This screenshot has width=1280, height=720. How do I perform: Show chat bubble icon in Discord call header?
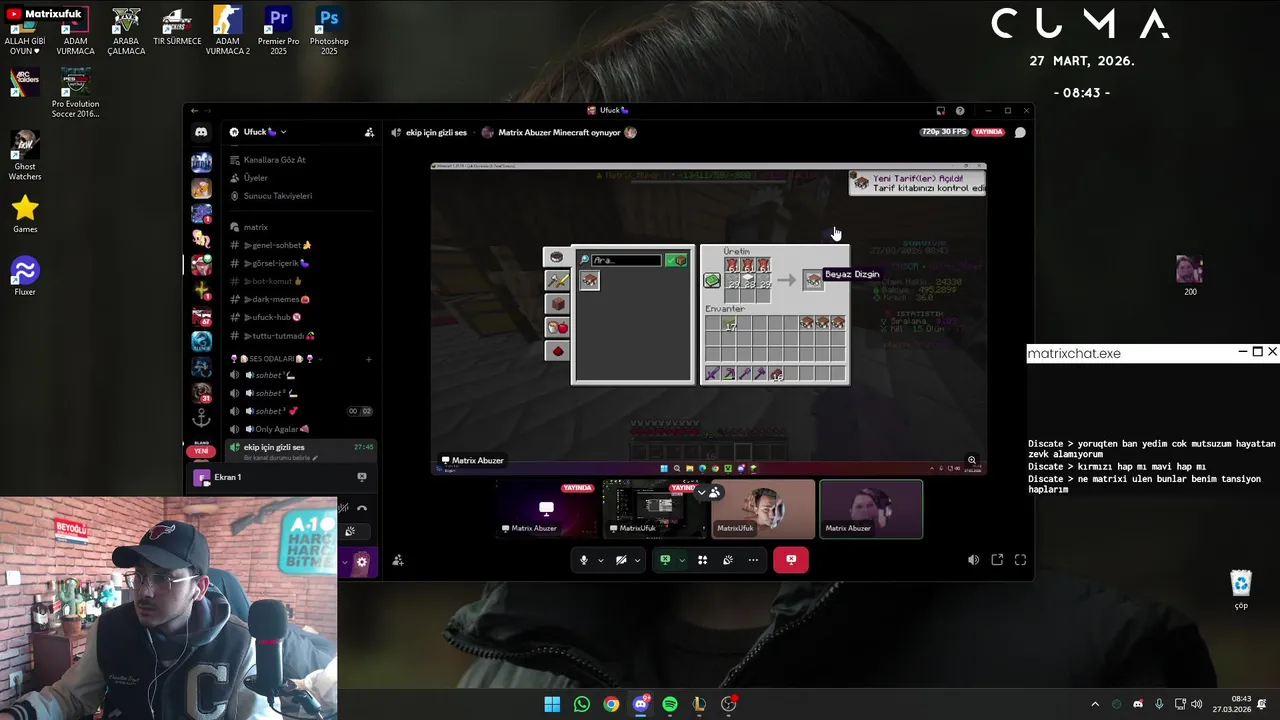pos(1020,132)
